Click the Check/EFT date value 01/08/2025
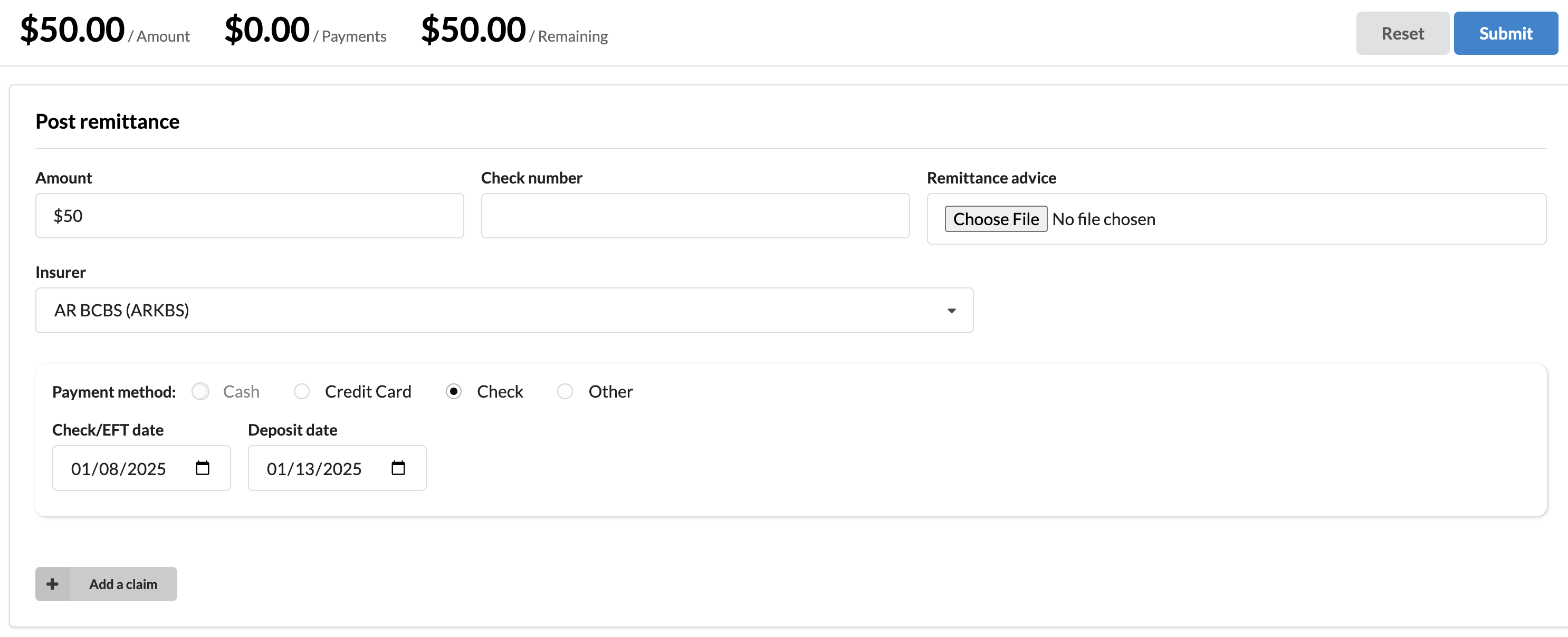1568x637 pixels. (118, 469)
